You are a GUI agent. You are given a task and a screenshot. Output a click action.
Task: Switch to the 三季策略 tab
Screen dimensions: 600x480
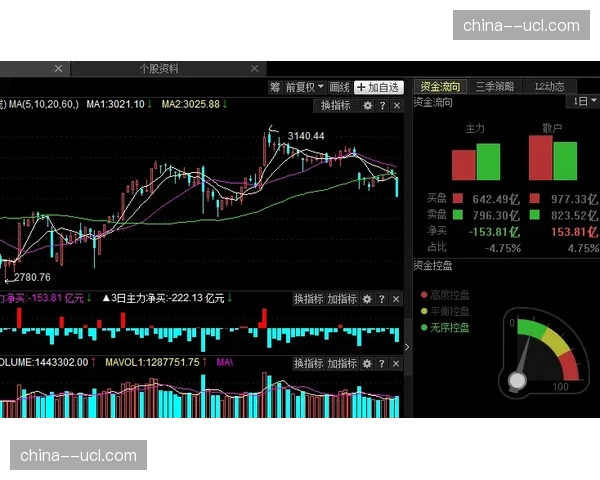(495, 87)
